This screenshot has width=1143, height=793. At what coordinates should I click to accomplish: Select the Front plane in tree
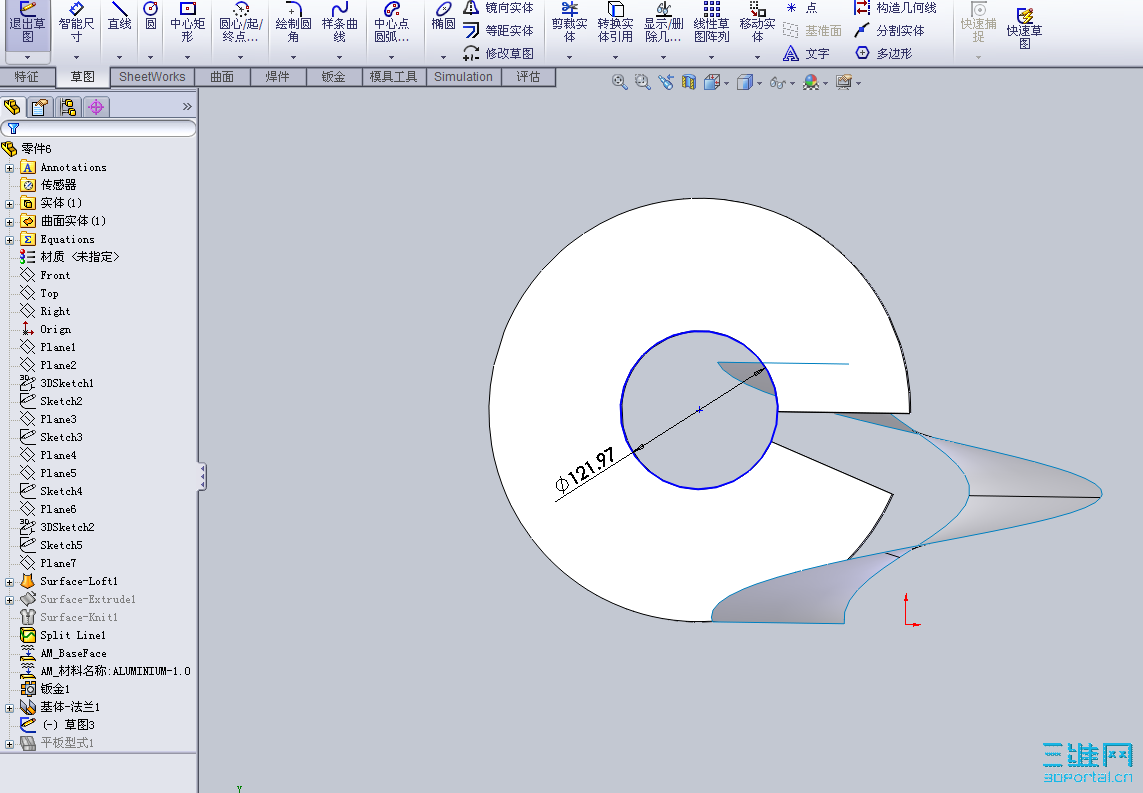pyautogui.click(x=45, y=276)
